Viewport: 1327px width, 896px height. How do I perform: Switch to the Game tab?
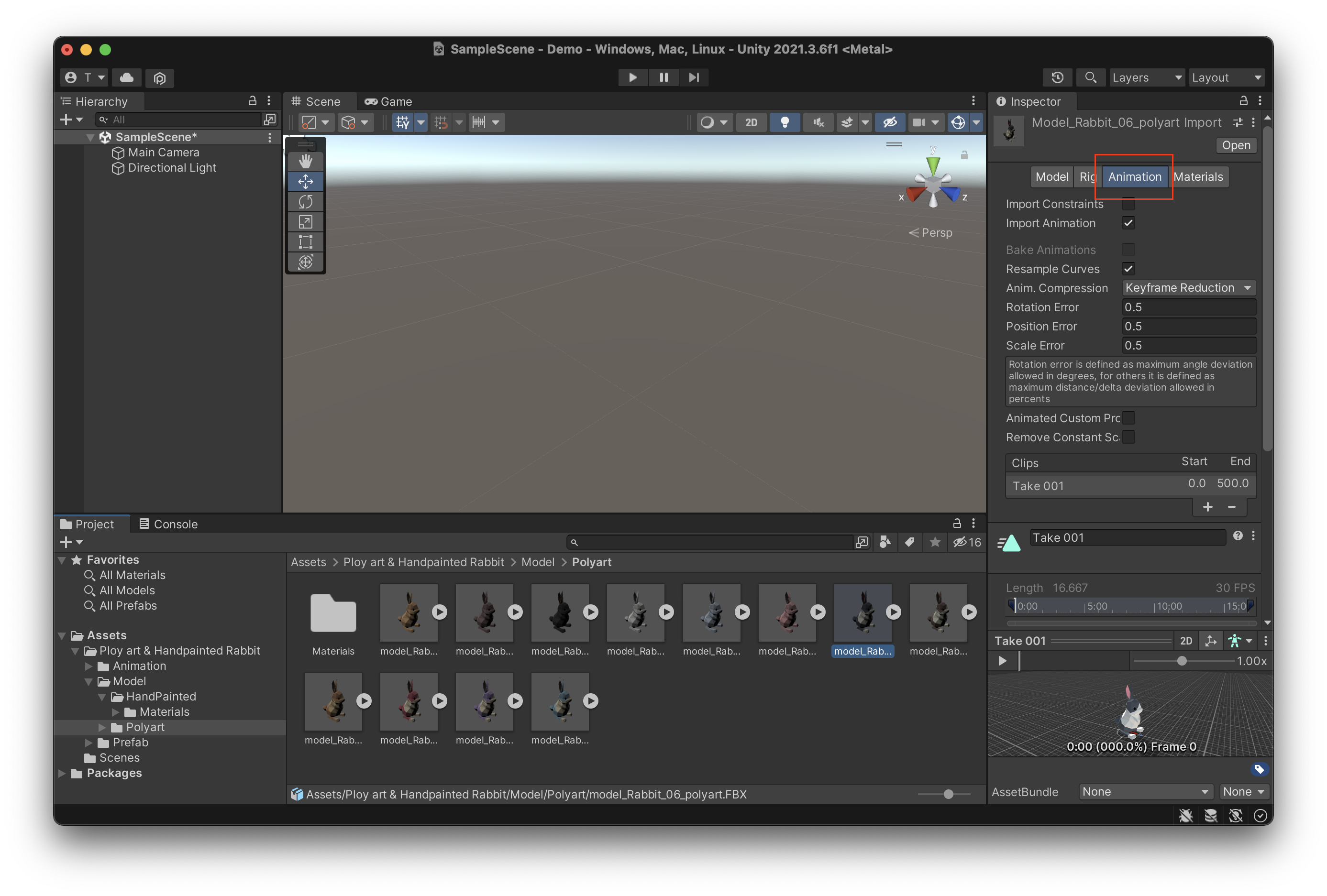[x=388, y=101]
